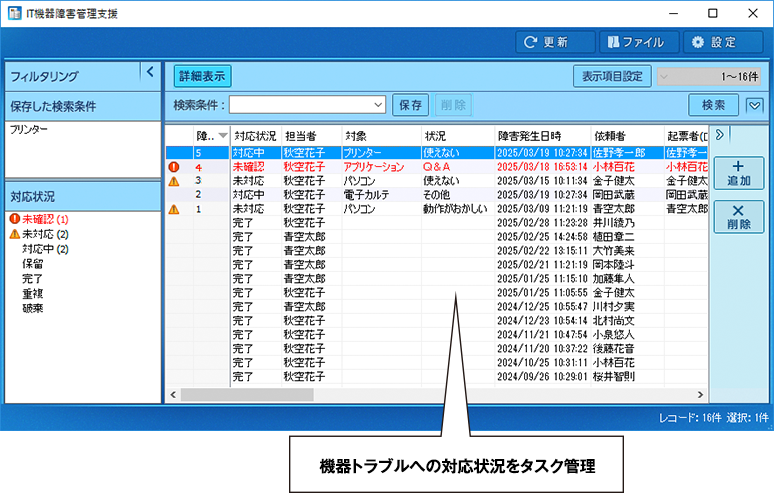The width and height of the screenshot is (774, 493).
Task: Select the 2025/03/15 10:11:34 date cell
Action: coord(542,181)
